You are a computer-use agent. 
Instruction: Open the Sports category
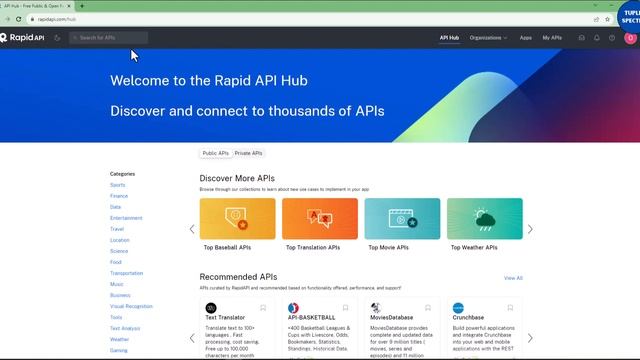118,185
